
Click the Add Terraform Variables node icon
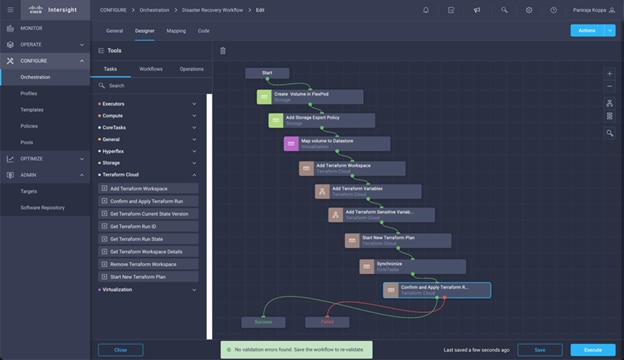click(x=322, y=191)
